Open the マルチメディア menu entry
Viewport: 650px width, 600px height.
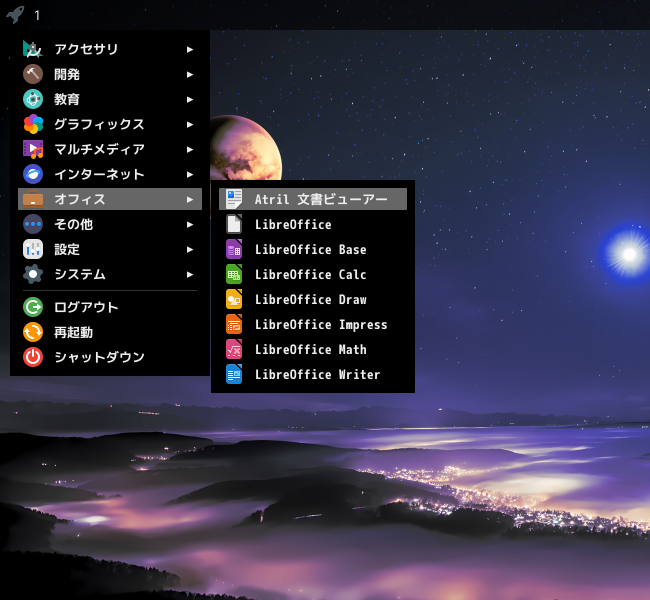(x=110, y=149)
